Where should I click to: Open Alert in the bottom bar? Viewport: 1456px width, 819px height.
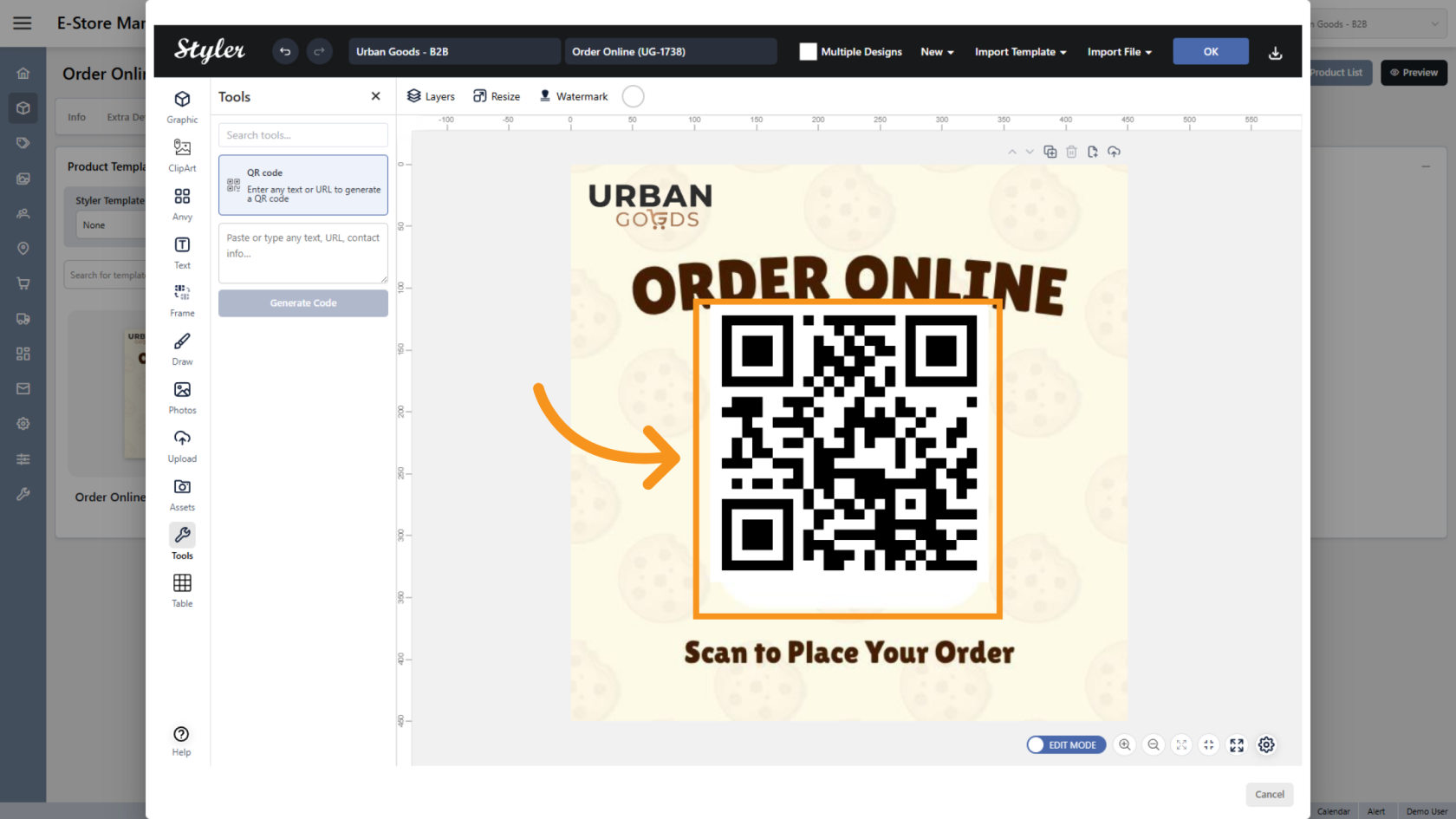[x=1376, y=811]
